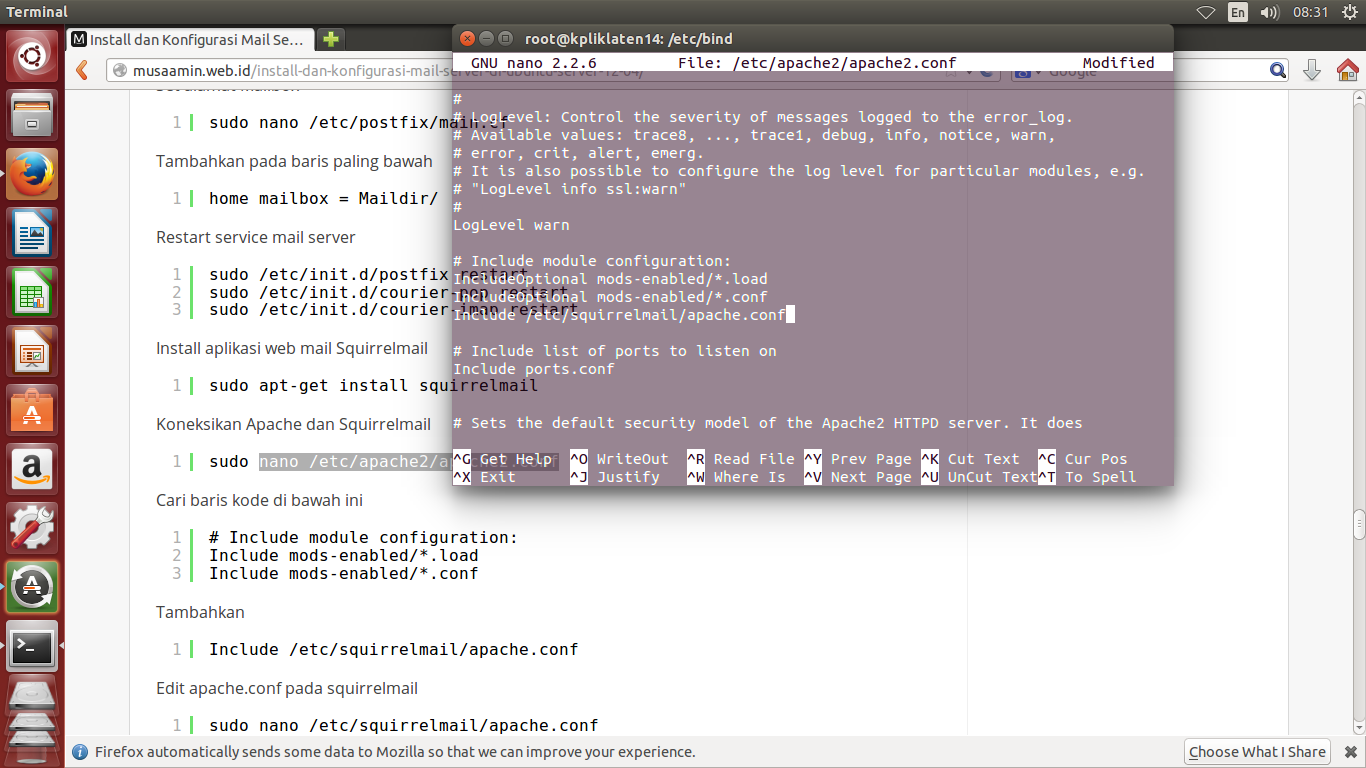The height and width of the screenshot is (768, 1366).
Task: Click 'File: /etc/apache2/apache2.conf' in nano header
Action: coord(817,62)
